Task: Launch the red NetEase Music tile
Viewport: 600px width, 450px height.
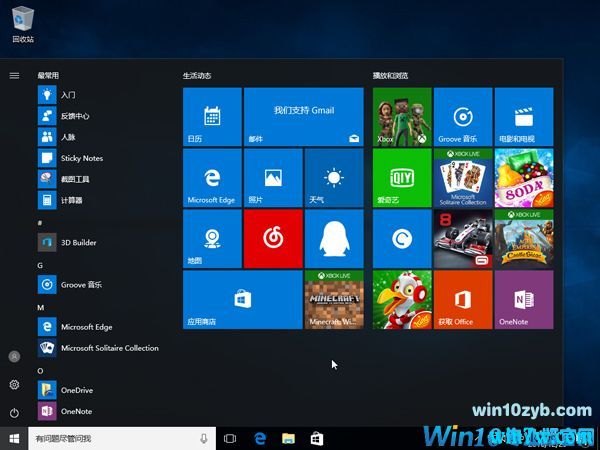Action: point(273,239)
